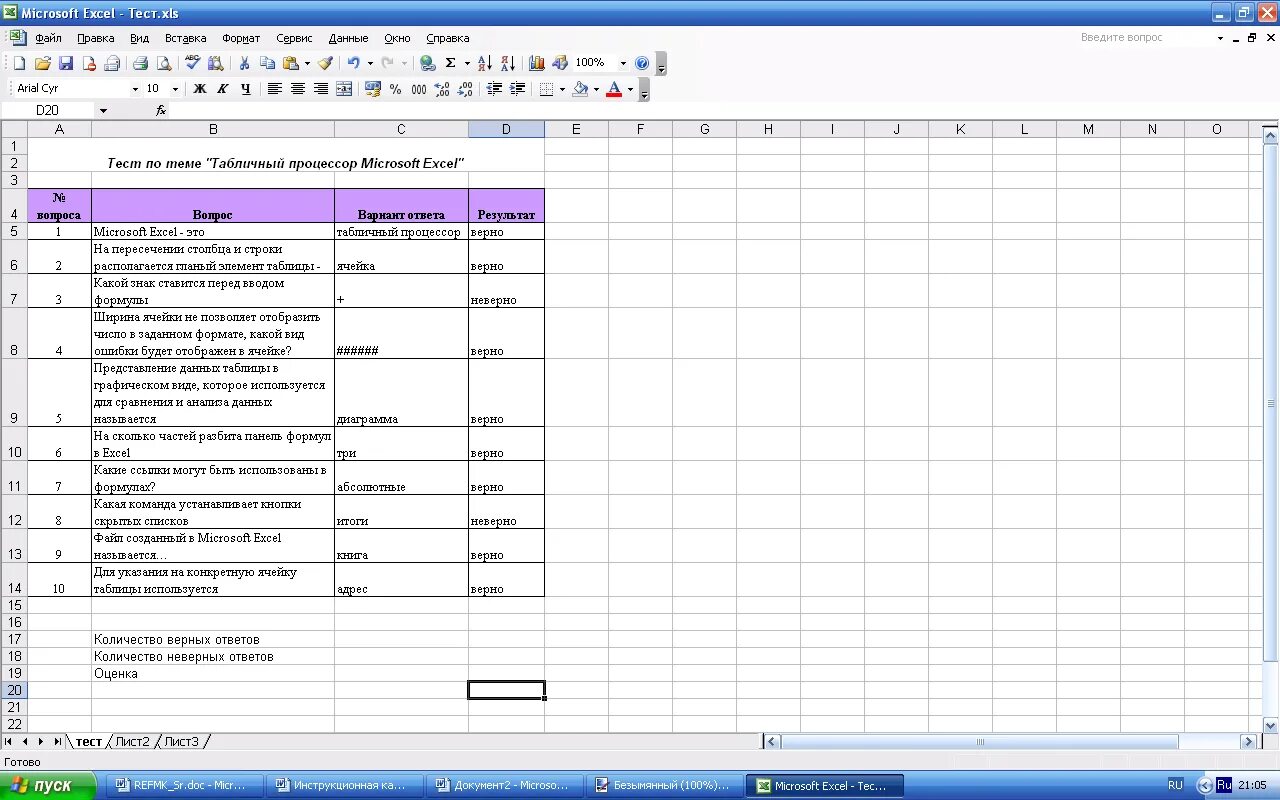Image resolution: width=1280 pixels, height=800 pixels.
Task: Decrease cell indent
Action: click(x=494, y=89)
